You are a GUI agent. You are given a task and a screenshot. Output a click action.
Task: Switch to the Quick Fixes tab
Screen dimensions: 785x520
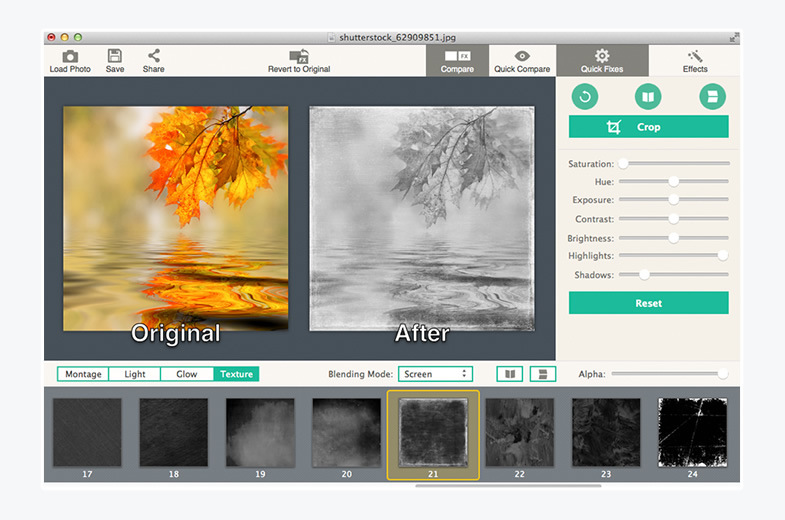coord(602,60)
